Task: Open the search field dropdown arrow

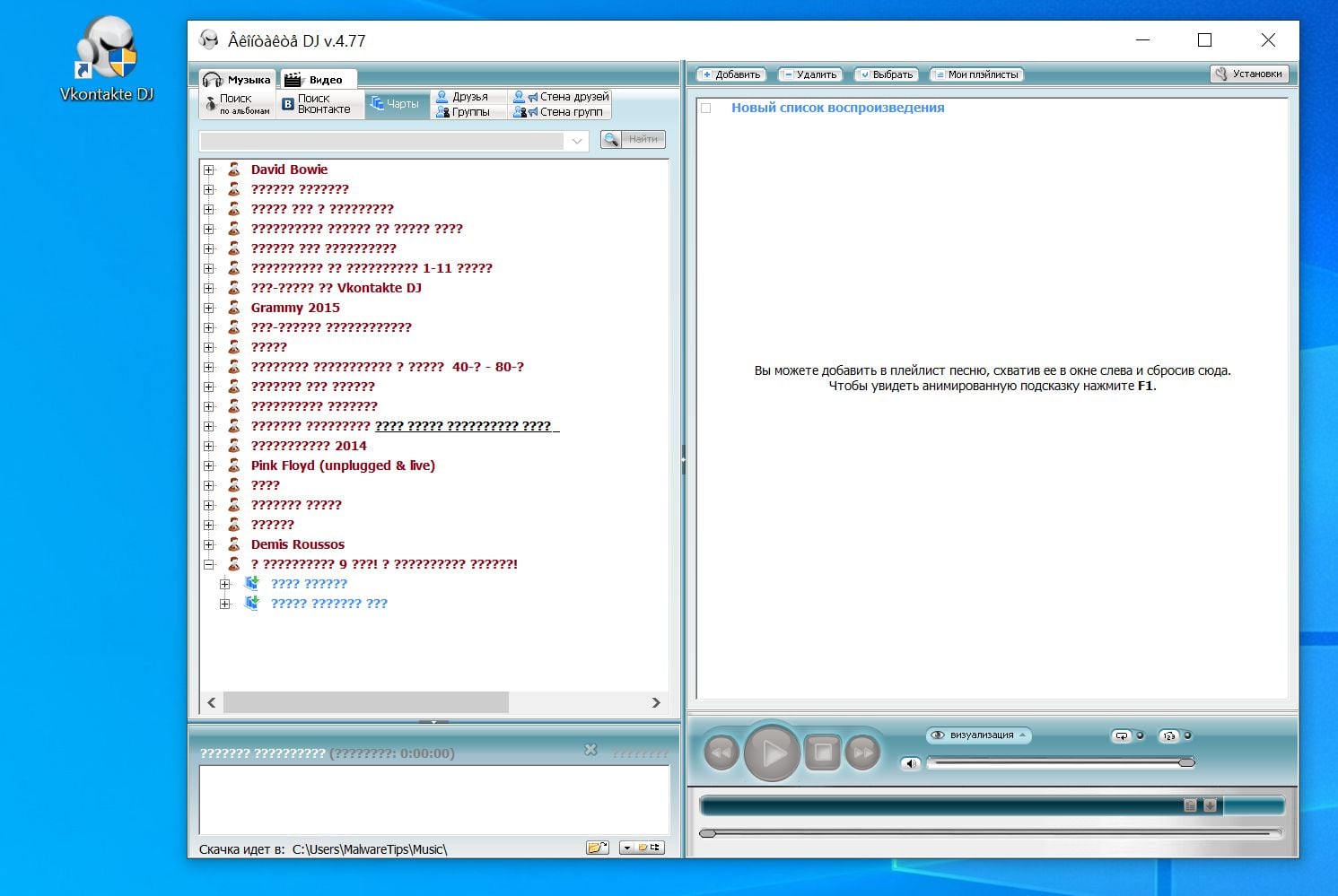Action: click(x=577, y=141)
